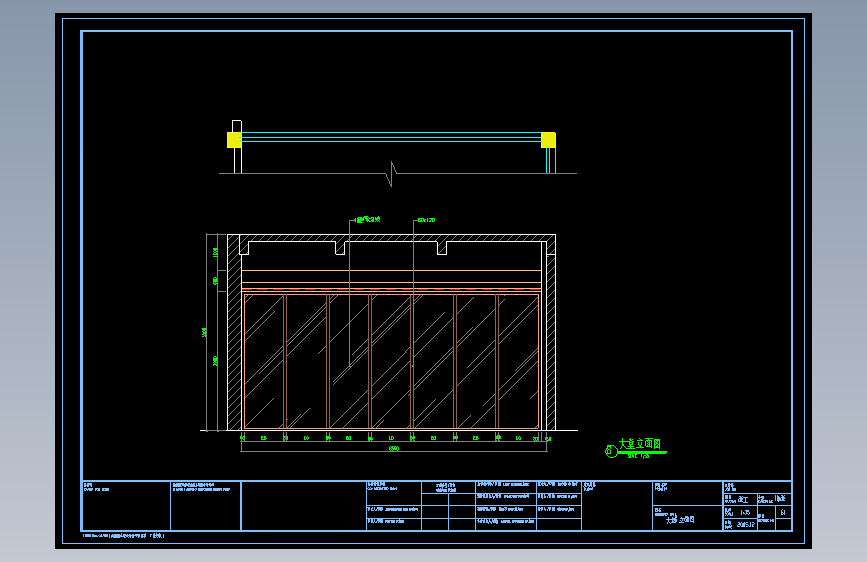Select the overall width dimension below the elevation
The width and height of the screenshot is (867, 562).
click(x=394, y=449)
